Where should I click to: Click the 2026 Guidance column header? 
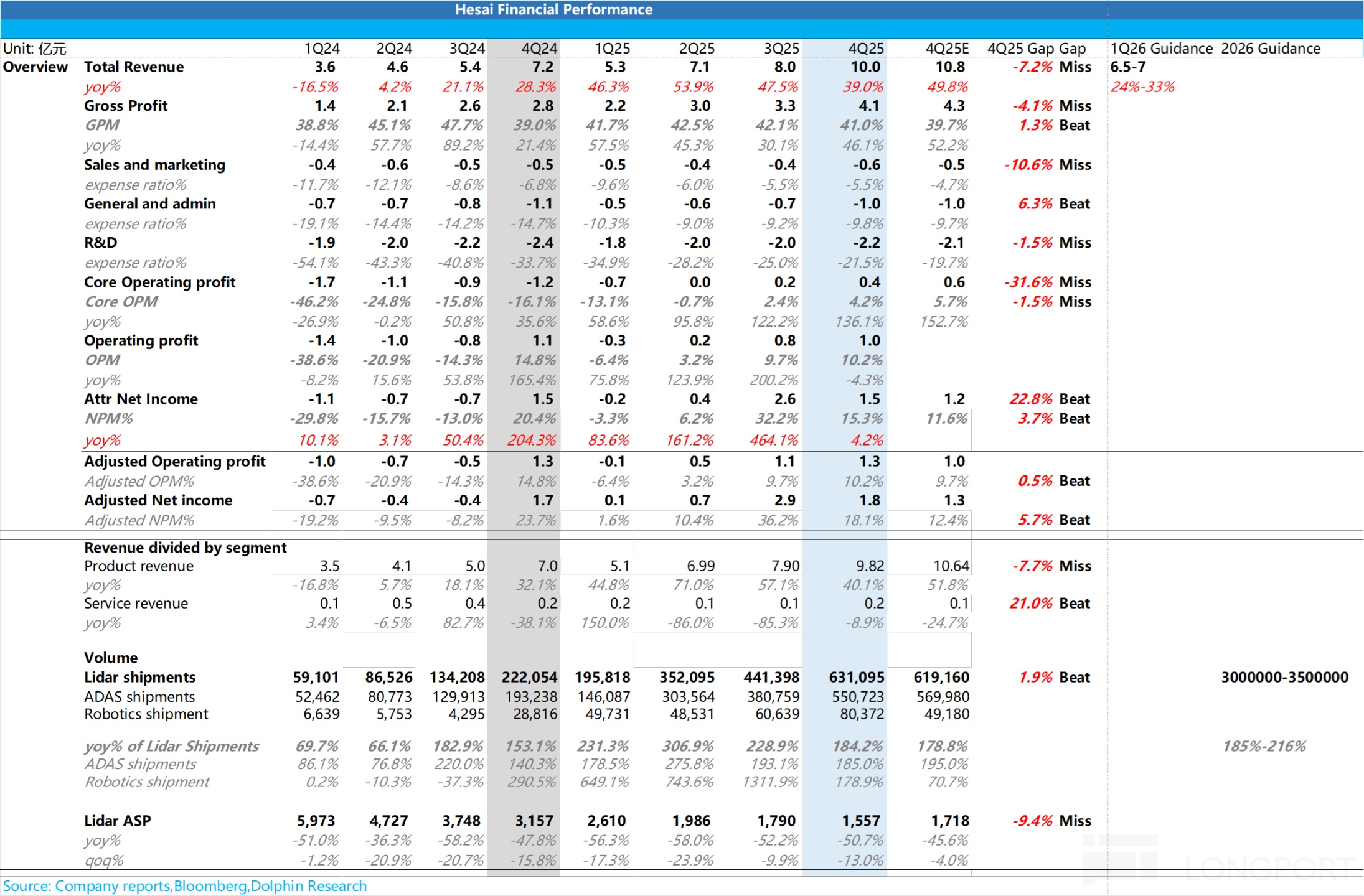(x=1270, y=49)
